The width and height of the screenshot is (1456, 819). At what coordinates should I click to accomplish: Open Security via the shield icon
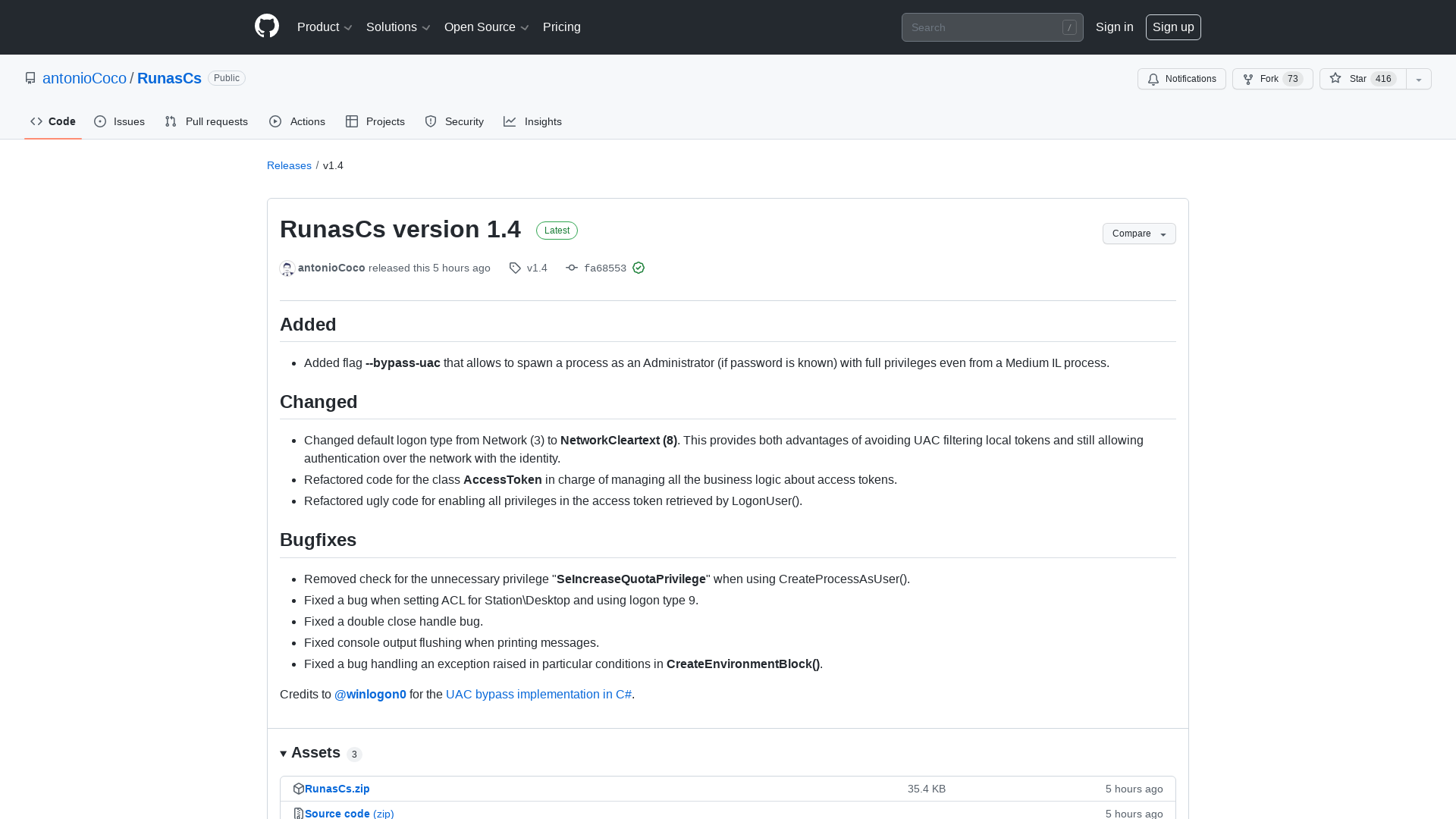pos(431,121)
